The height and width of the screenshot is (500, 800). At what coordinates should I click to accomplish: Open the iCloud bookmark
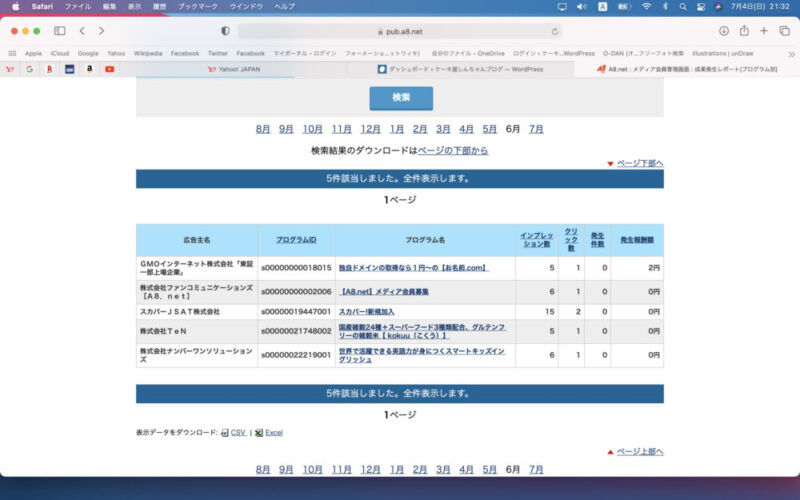click(60, 54)
